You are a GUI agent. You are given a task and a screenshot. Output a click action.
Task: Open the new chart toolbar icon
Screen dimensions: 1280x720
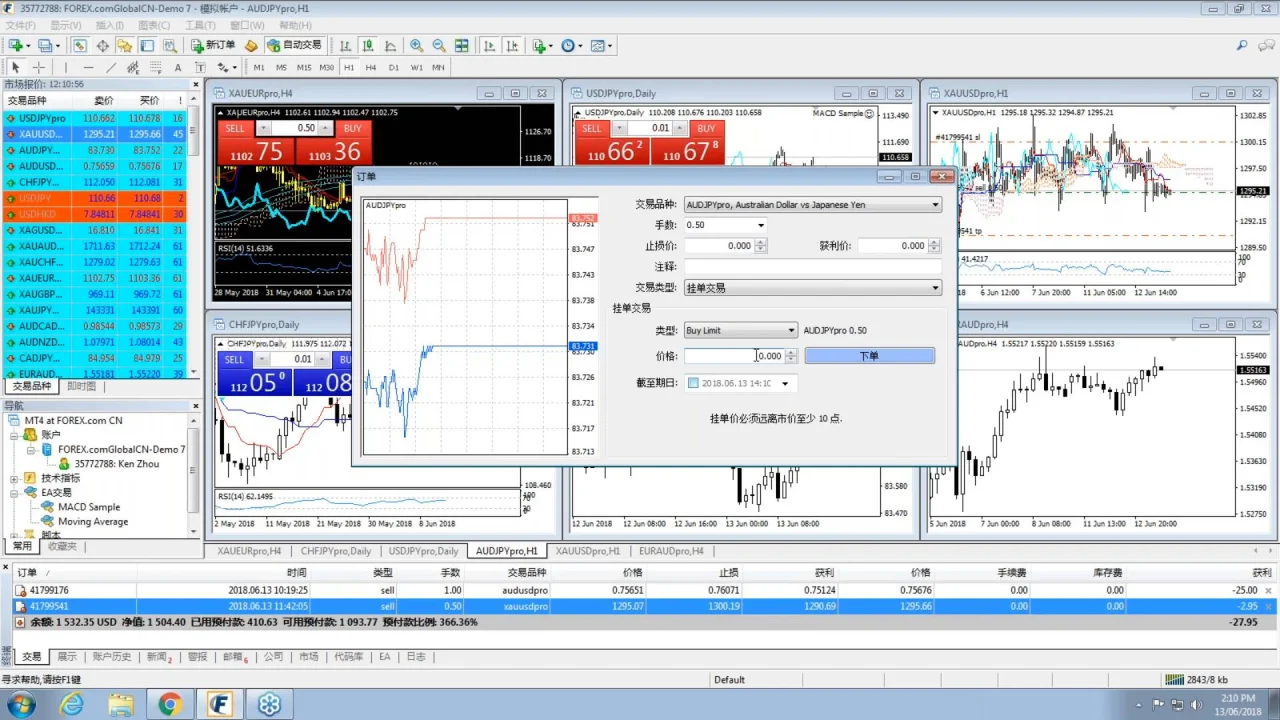pos(16,45)
